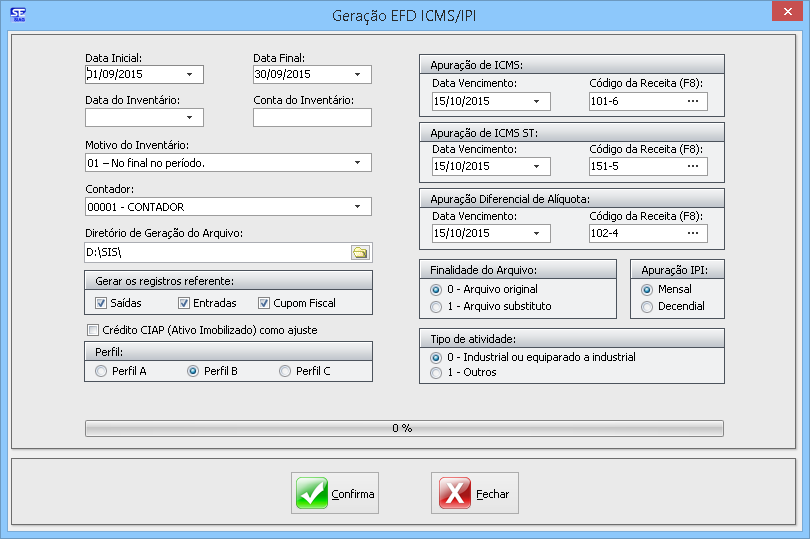Screen dimensions: 810x539
Task: Toggle the Entradas checkbox
Action: pos(184,303)
